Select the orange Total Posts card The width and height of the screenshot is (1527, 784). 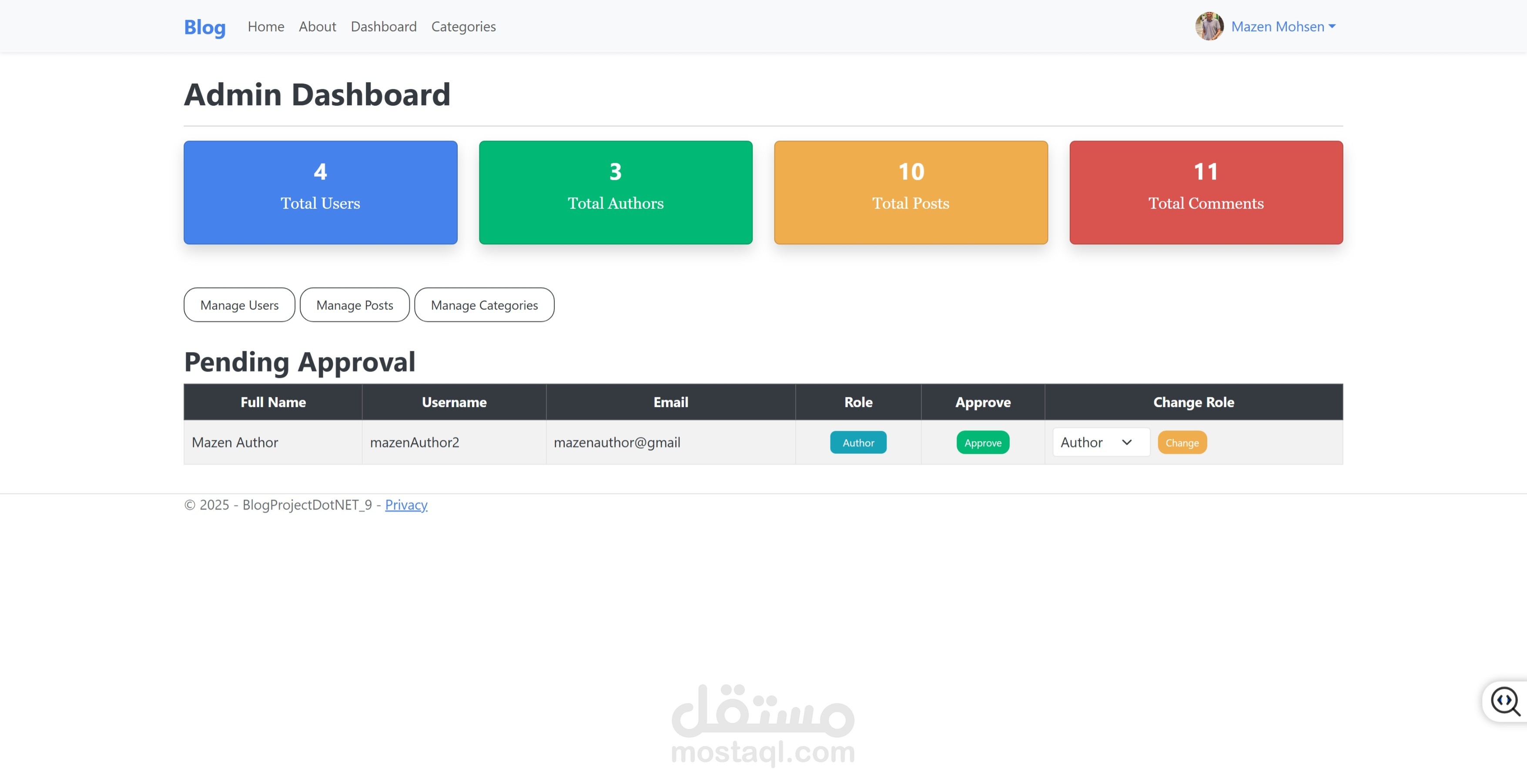911,192
